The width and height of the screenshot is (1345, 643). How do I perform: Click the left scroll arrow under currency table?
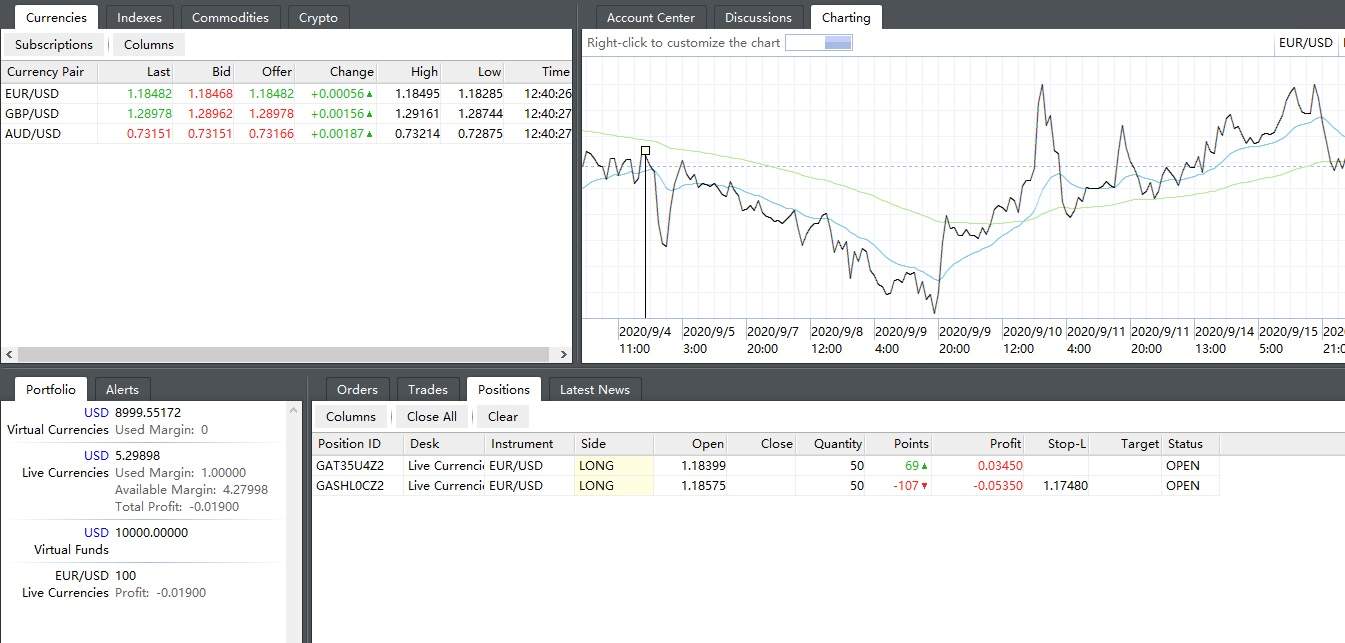pos(9,354)
